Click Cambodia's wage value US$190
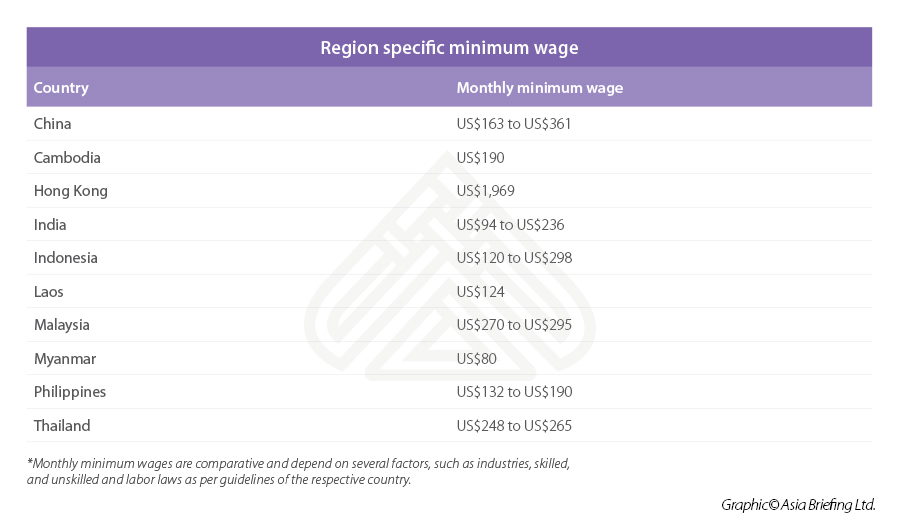 (x=480, y=158)
